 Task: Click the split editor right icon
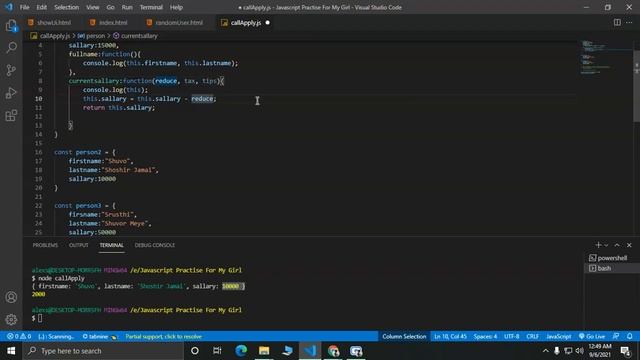click(617, 22)
